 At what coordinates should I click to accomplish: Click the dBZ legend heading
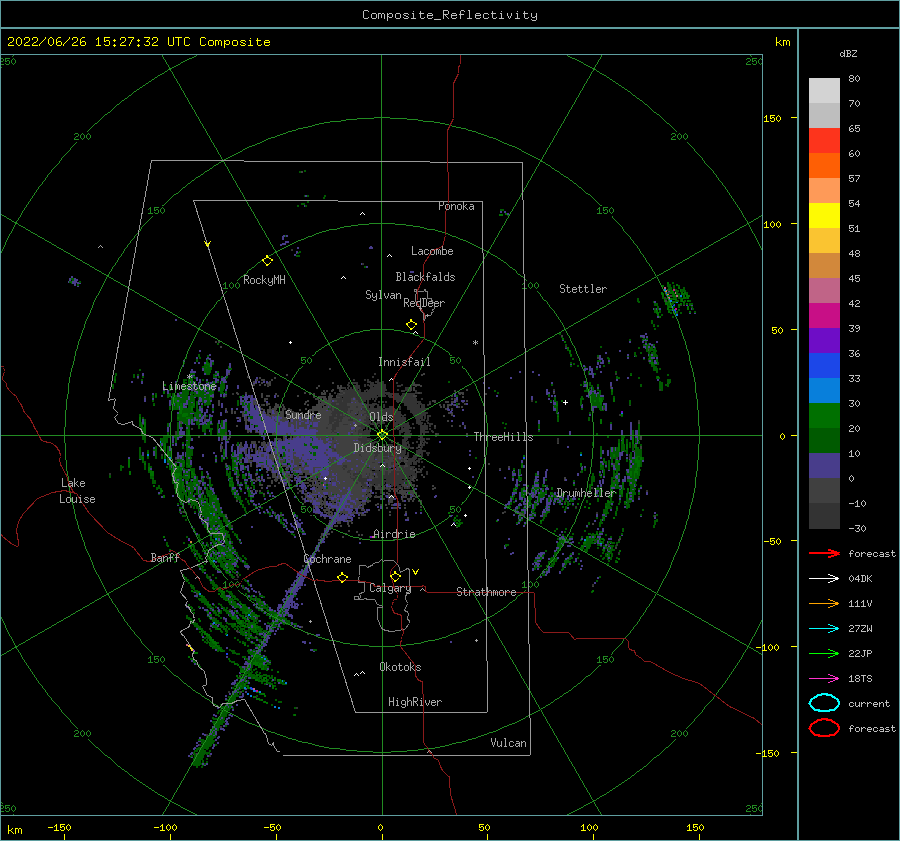tap(848, 54)
